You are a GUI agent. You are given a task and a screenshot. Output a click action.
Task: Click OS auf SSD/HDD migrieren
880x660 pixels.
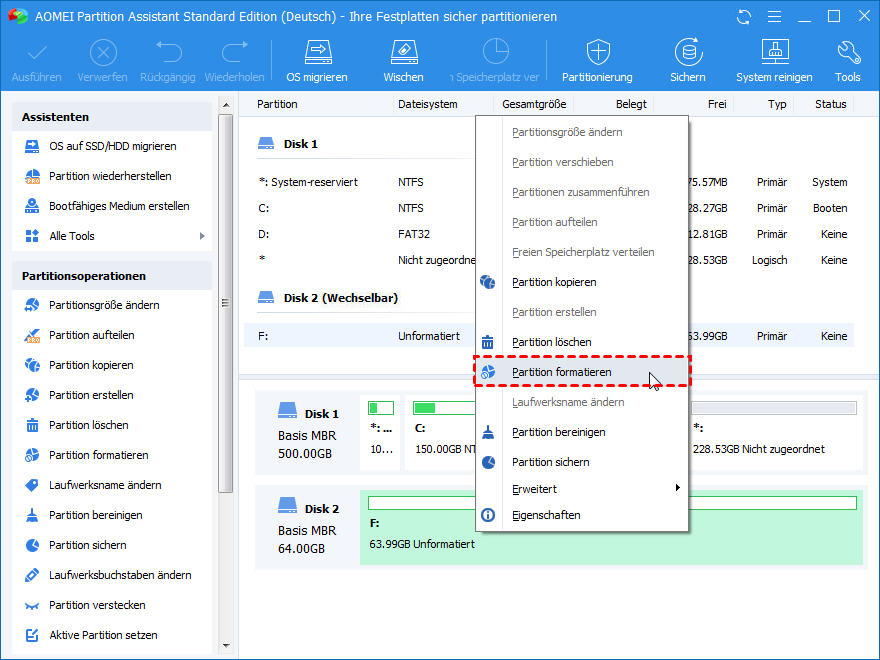[x=112, y=146]
